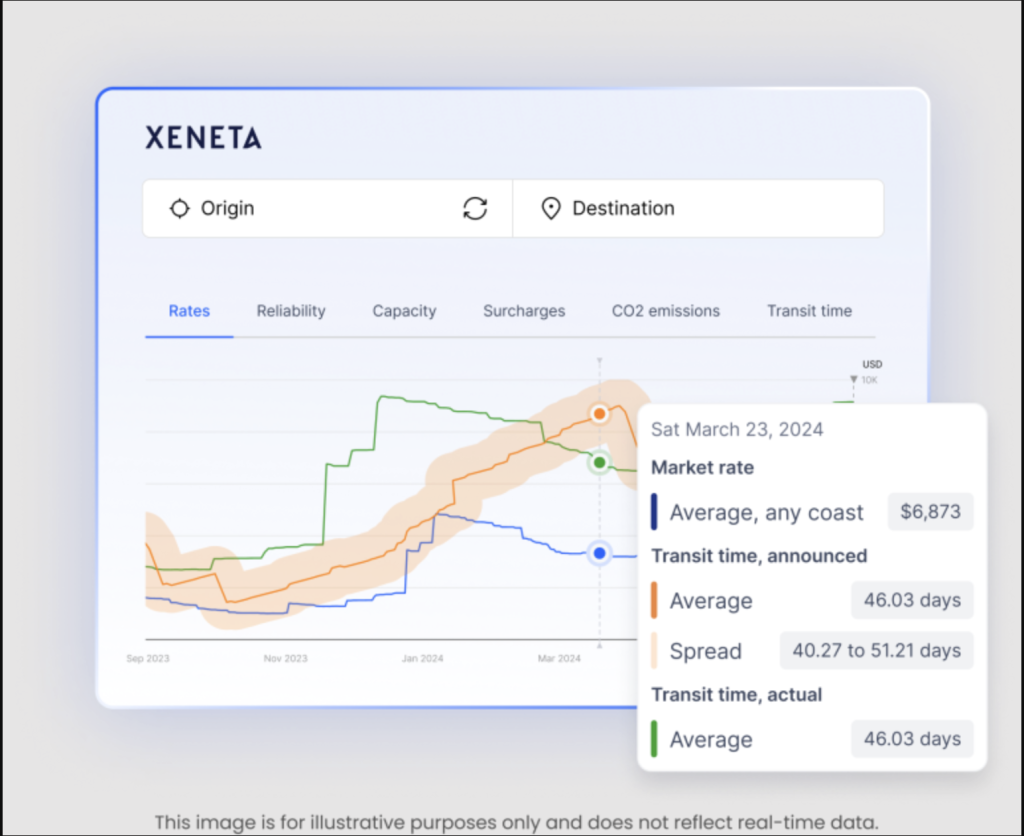This screenshot has height=836, width=1024.
Task: Open the Rates tab
Action: [189, 311]
